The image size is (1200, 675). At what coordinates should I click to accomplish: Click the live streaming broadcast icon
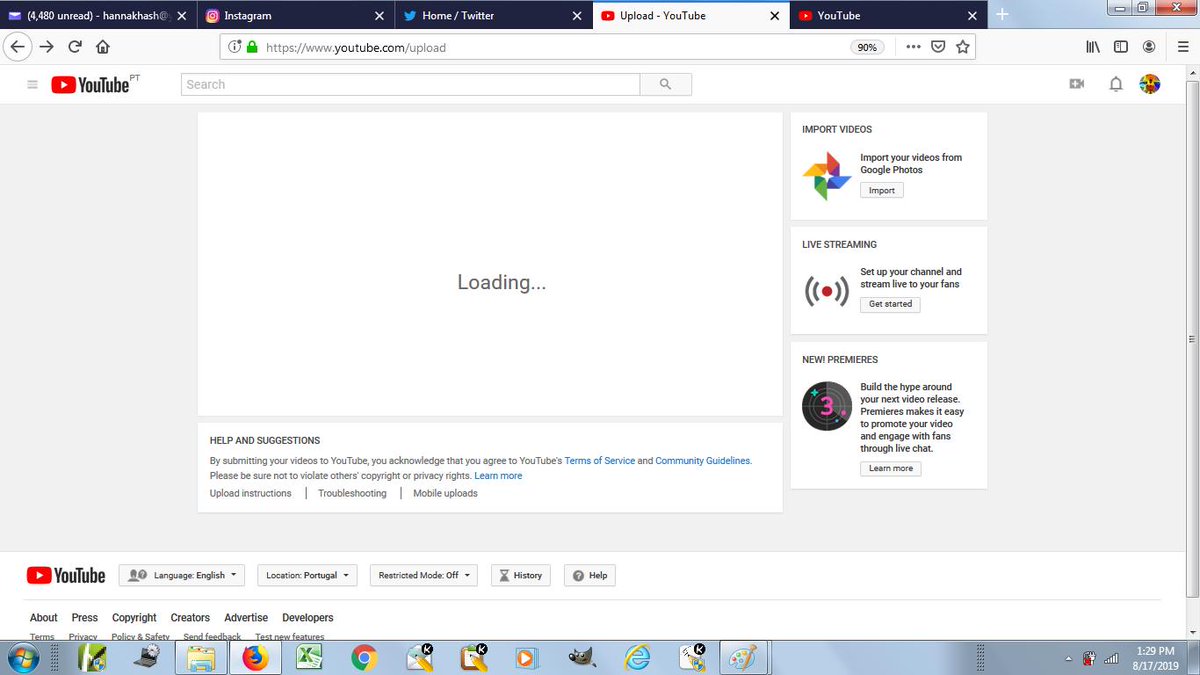827,291
